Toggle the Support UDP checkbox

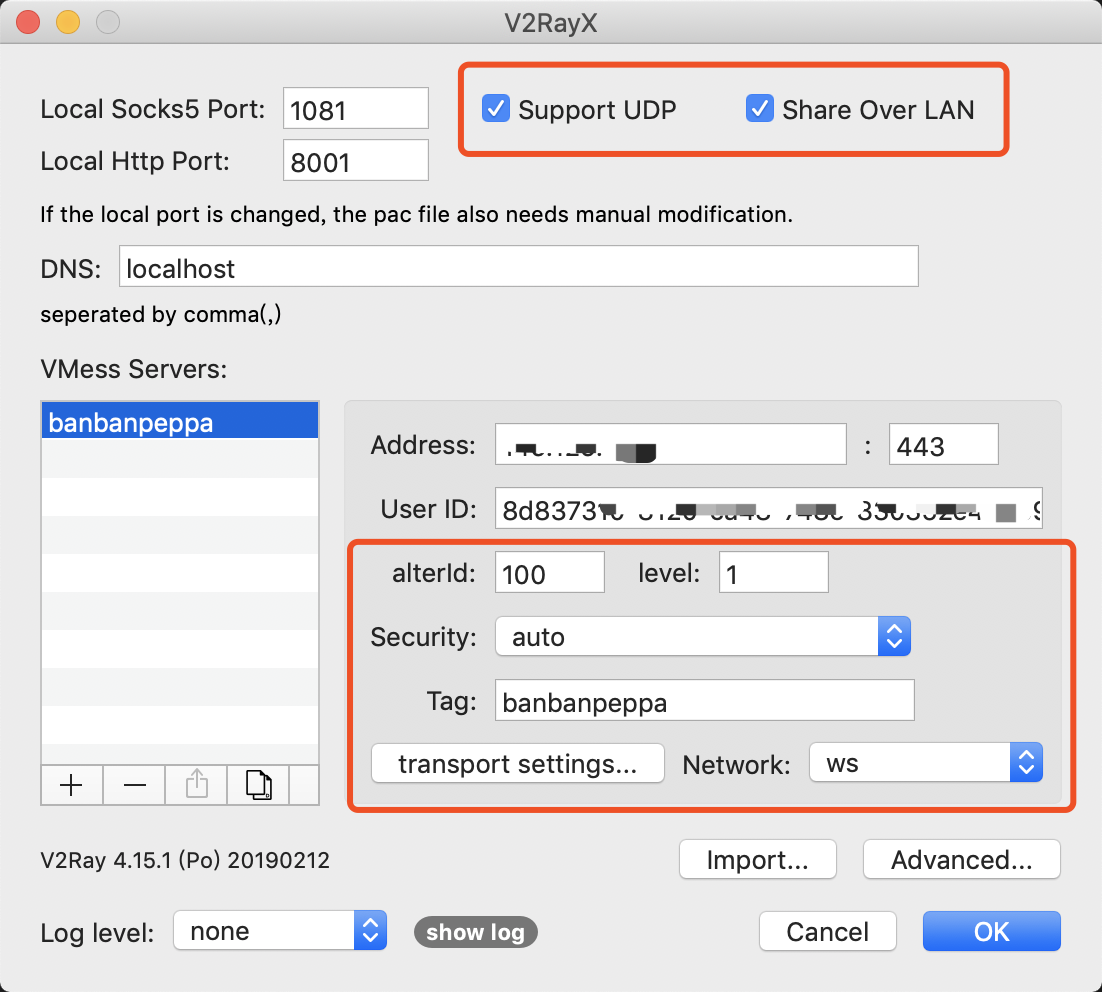pos(496,109)
